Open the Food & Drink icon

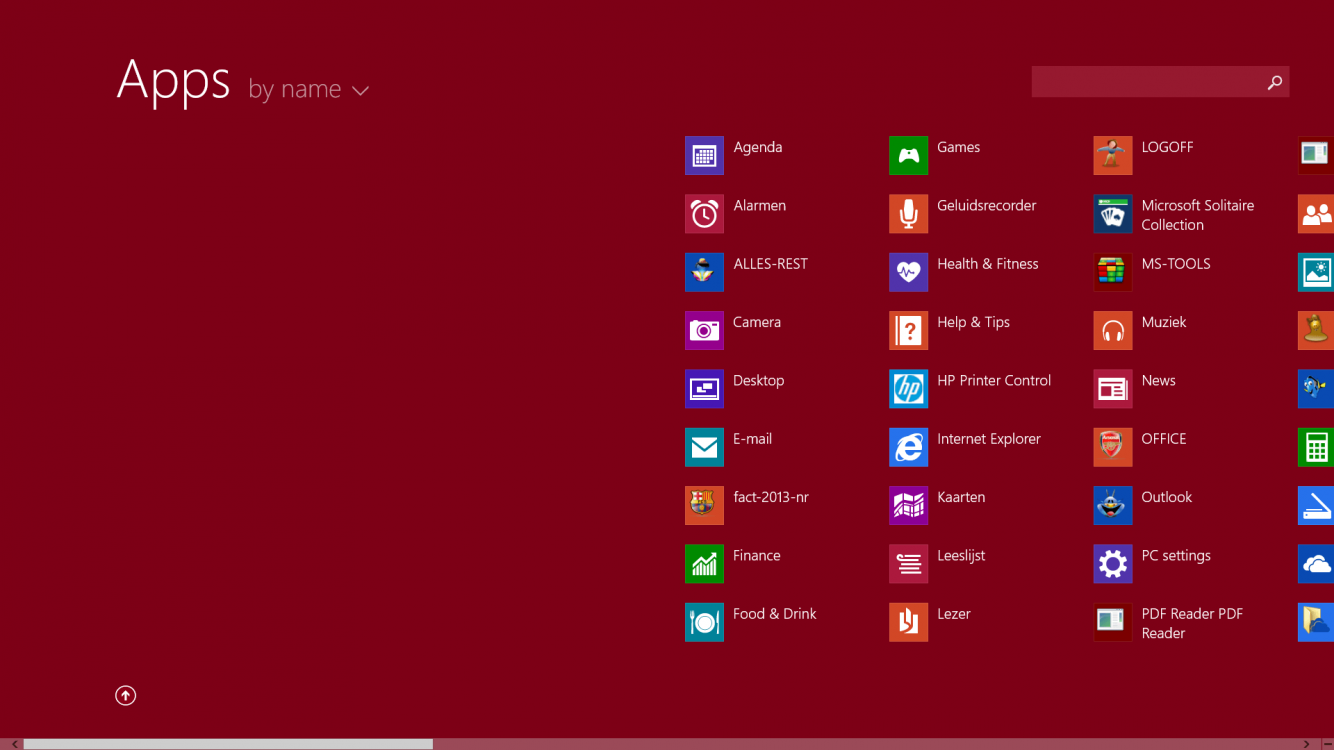(x=704, y=622)
